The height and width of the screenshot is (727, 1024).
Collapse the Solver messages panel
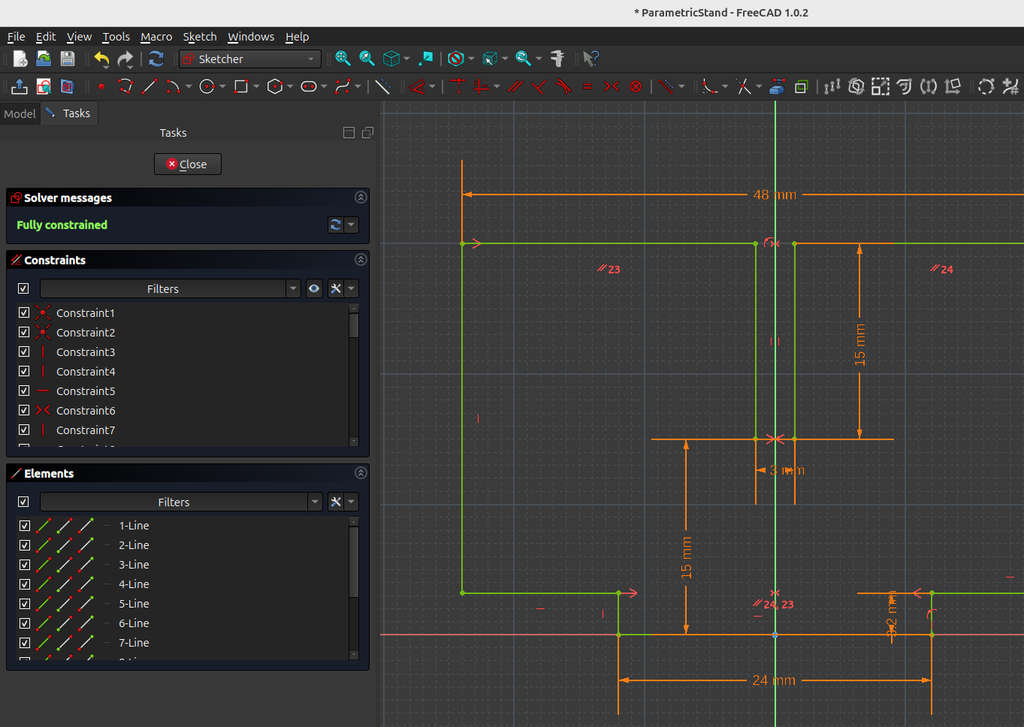click(x=360, y=198)
